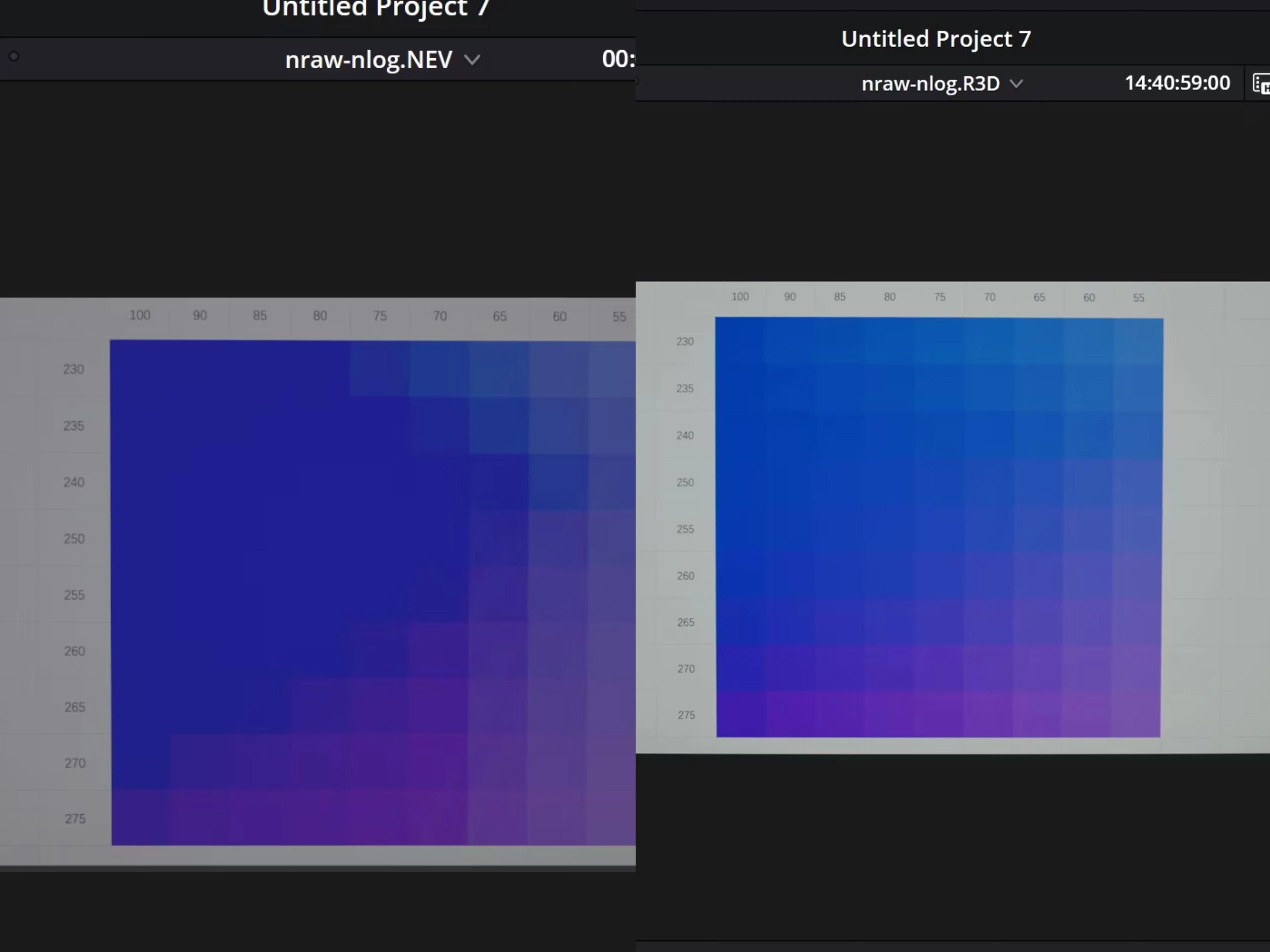This screenshot has width=1270, height=952.
Task: Click the Untitled Project 7 title on the right
Action: pos(936,39)
